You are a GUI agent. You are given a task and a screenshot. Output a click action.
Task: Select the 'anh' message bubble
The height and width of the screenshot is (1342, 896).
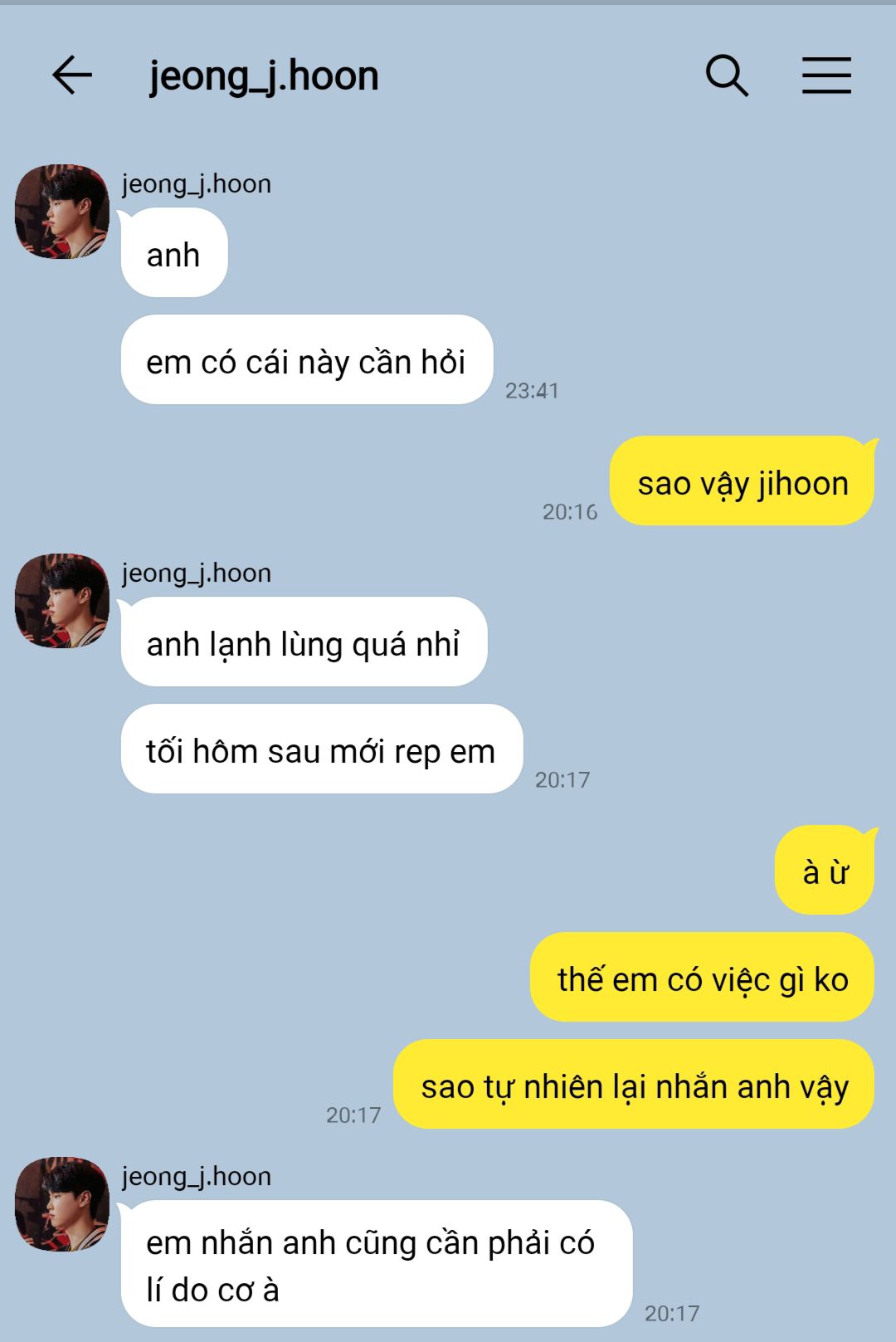click(174, 252)
